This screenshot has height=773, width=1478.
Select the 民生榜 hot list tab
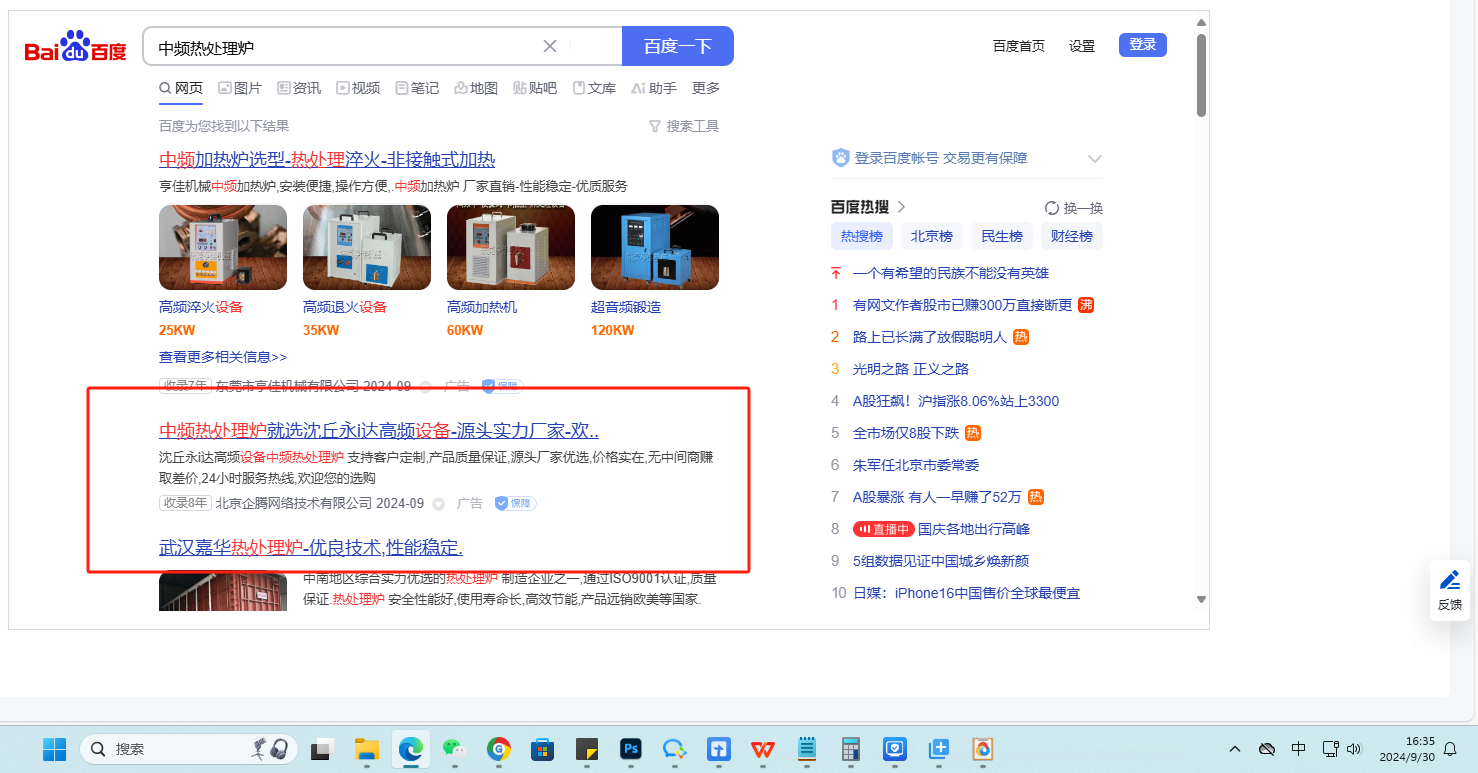1002,236
